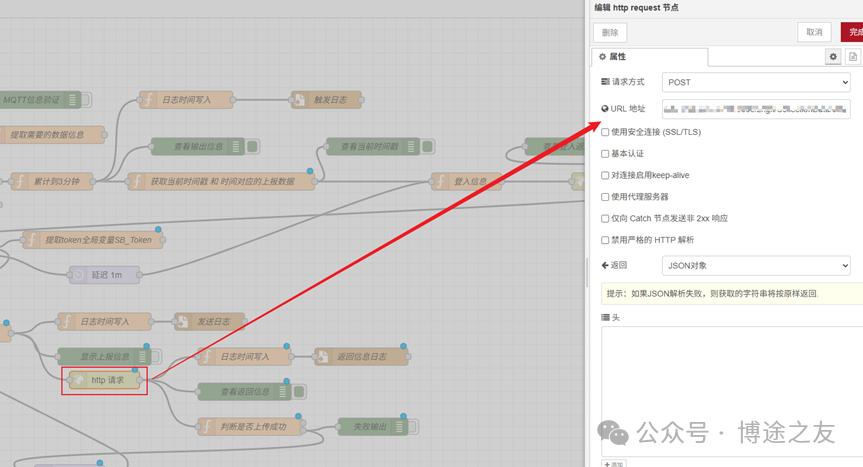Image resolution: width=863 pixels, height=467 pixels.
Task: Toggle the 查看输出信息 debug node button
Action: (253, 146)
